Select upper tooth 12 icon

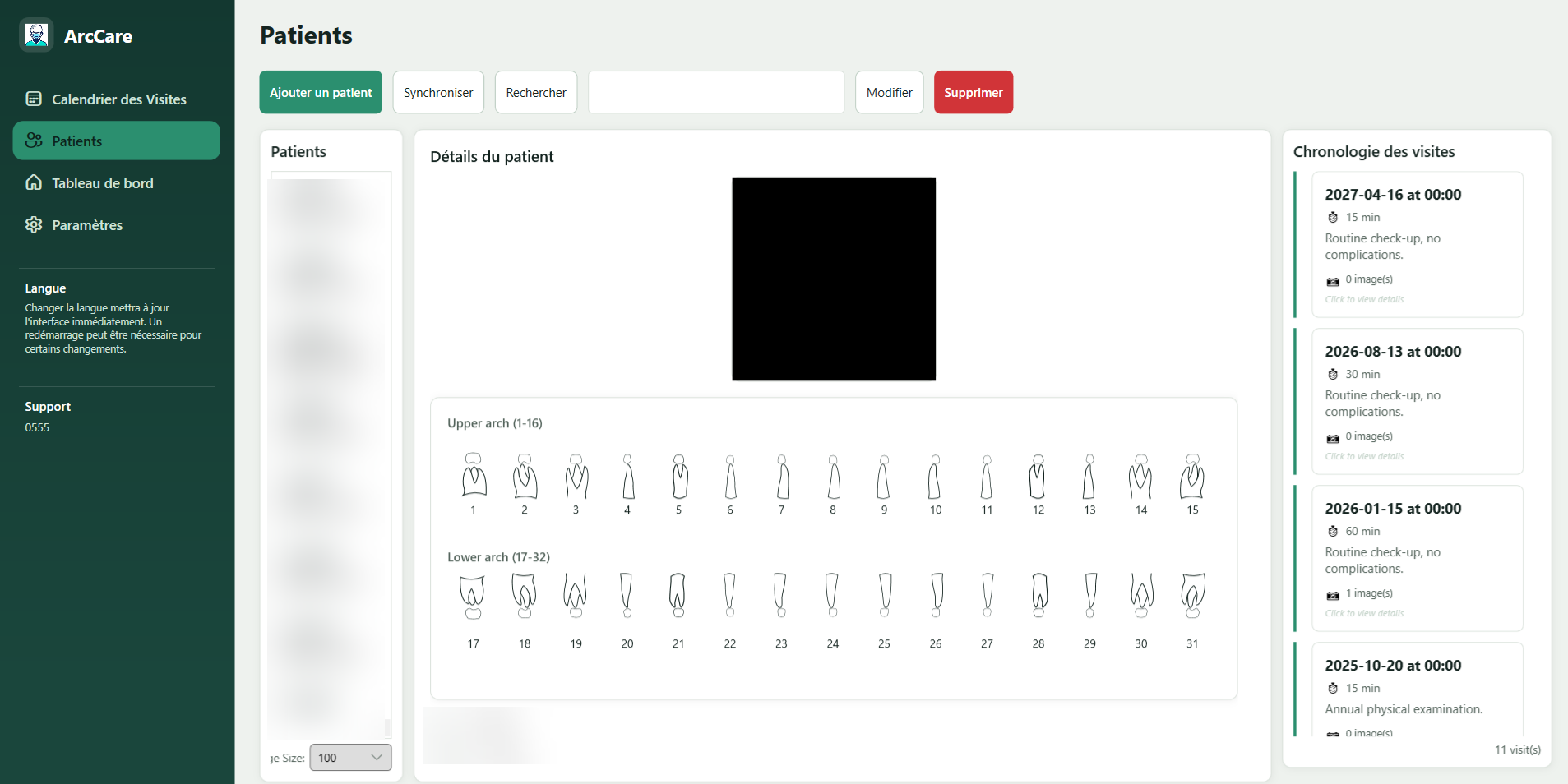coord(1038,476)
